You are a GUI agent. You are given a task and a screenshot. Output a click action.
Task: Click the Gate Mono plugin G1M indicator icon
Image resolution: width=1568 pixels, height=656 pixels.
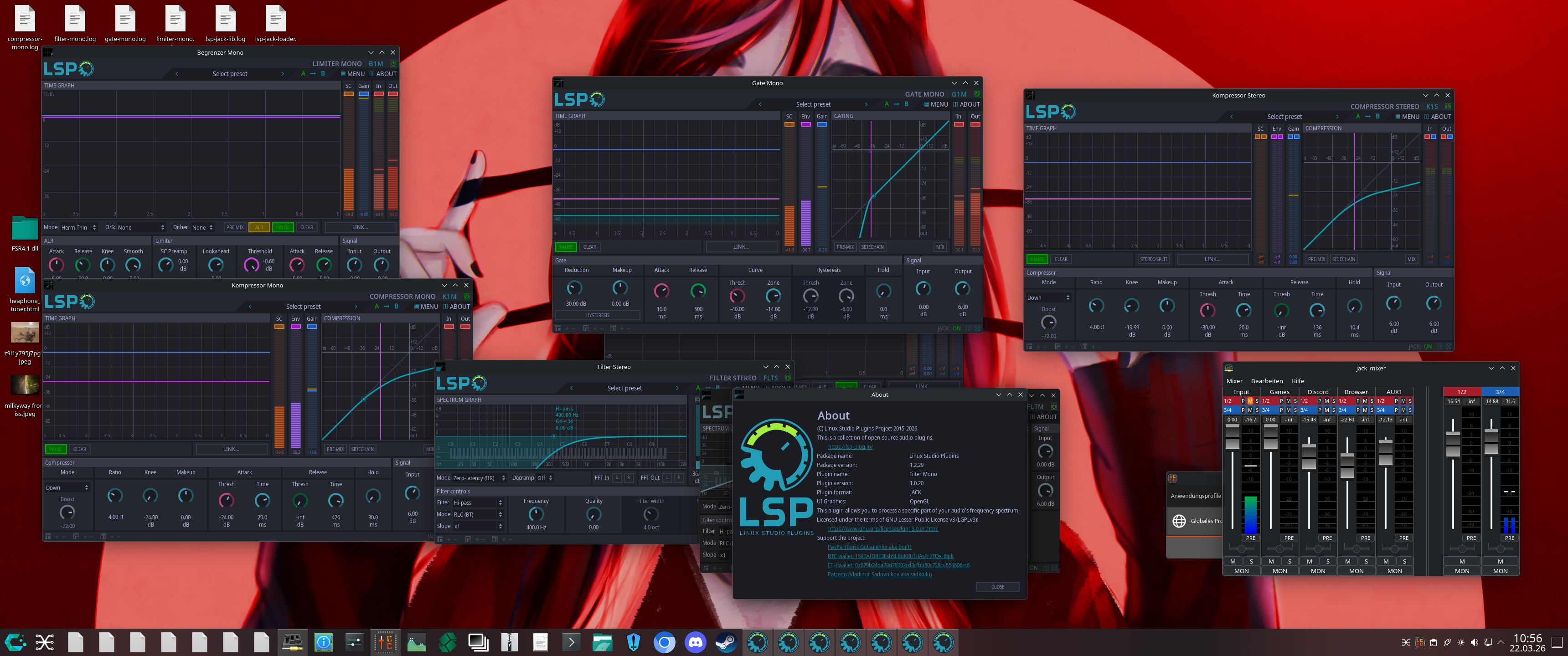[x=976, y=94]
